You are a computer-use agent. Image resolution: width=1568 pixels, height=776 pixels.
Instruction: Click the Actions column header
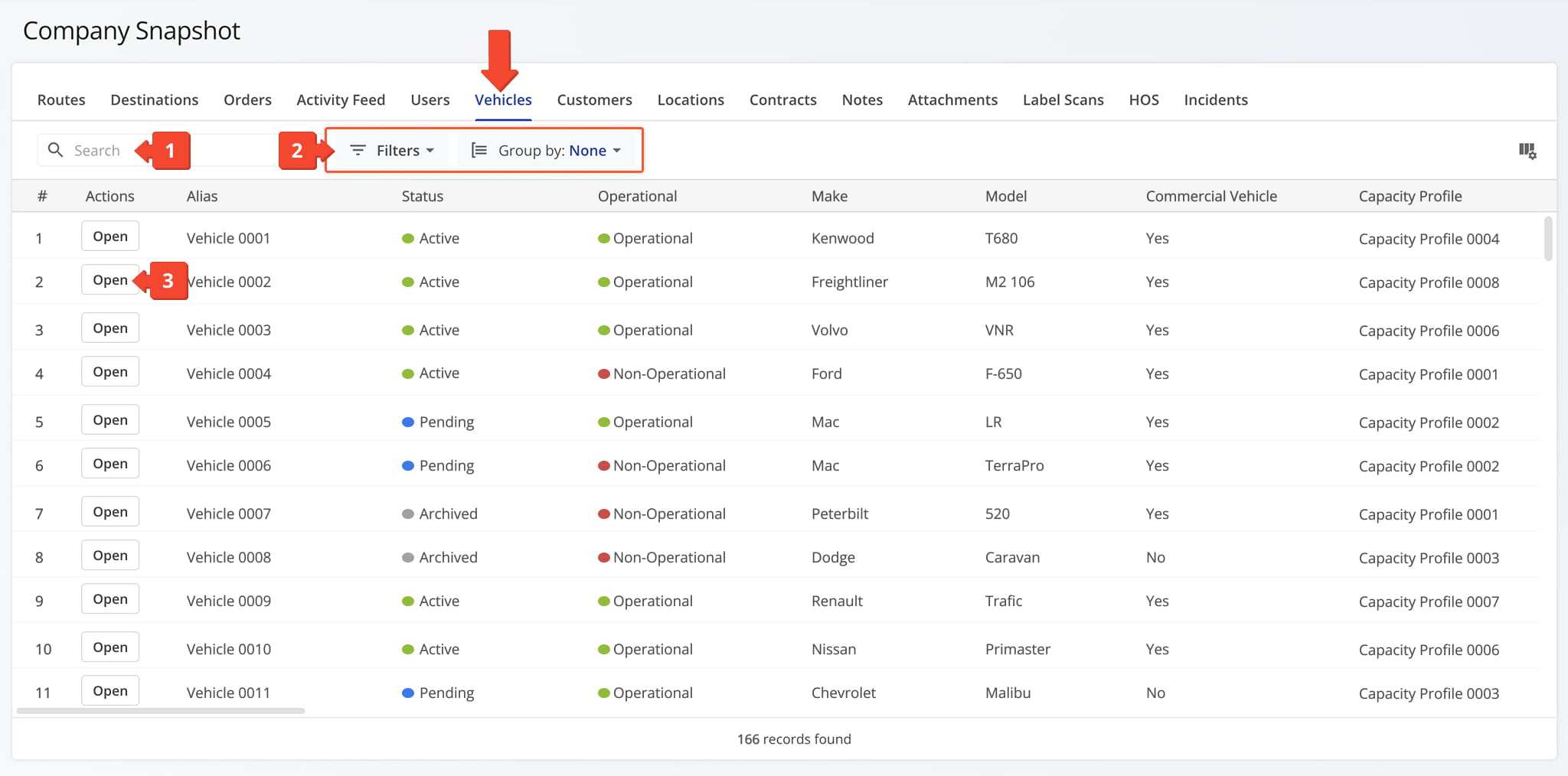[109, 196]
